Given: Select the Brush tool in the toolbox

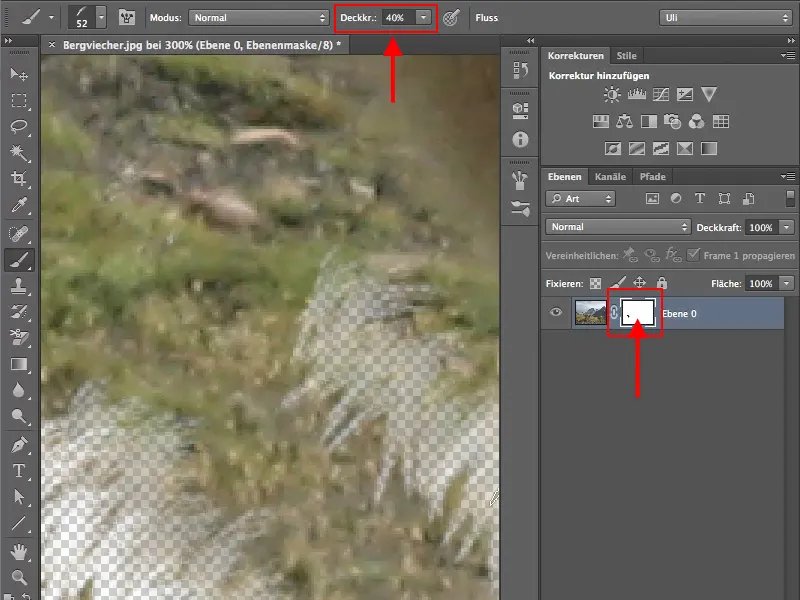Looking at the screenshot, I should (19, 260).
